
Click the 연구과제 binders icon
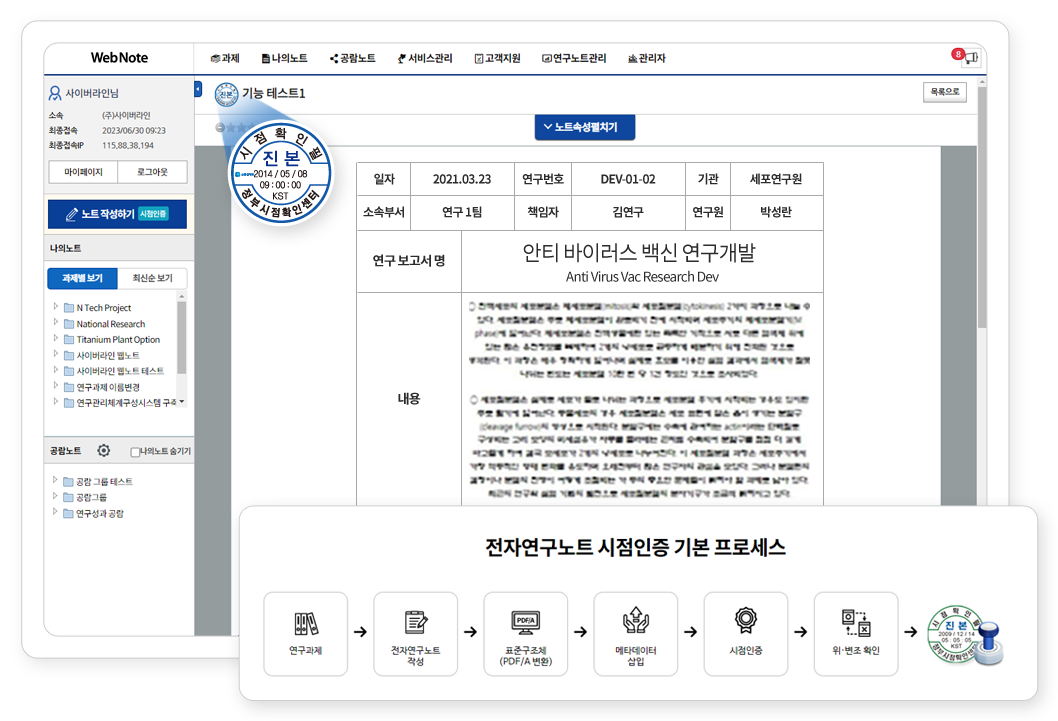tap(305, 623)
